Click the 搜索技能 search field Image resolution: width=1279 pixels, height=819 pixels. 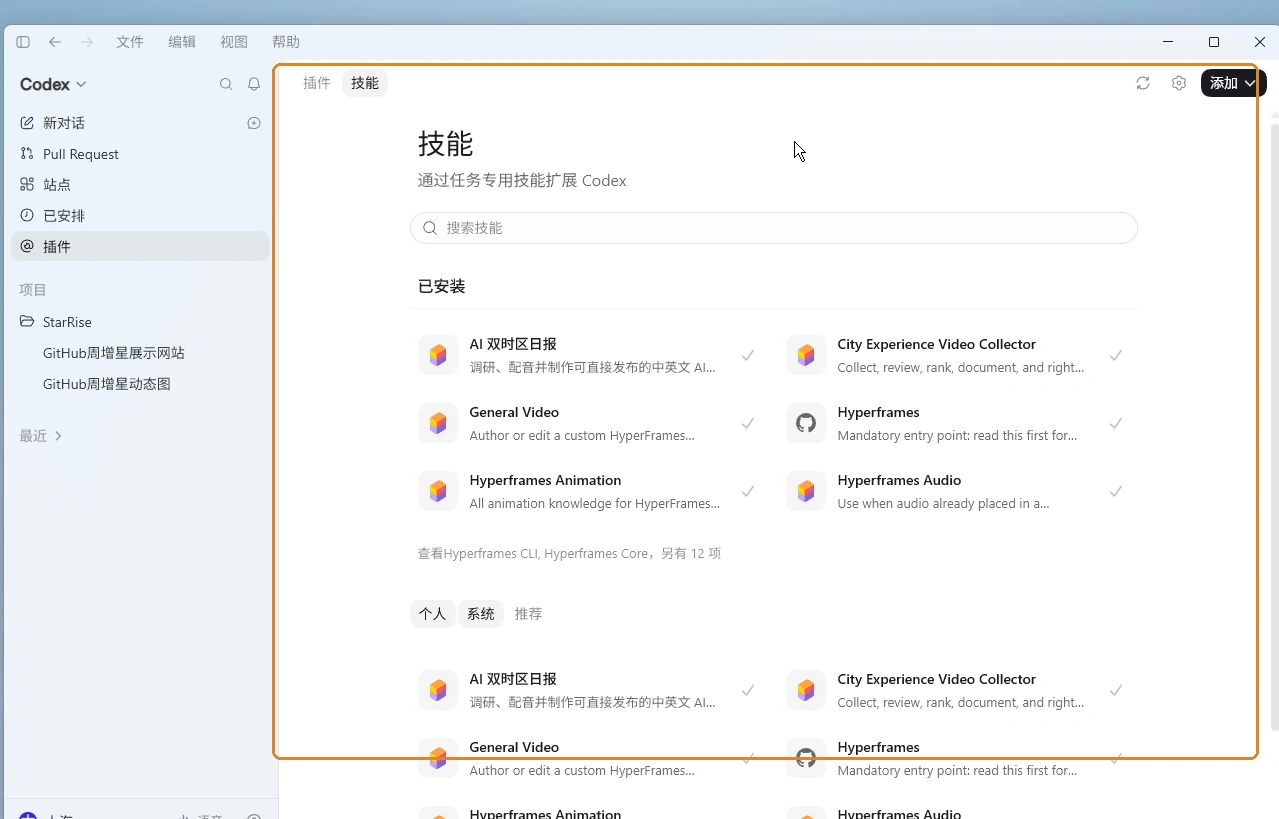[774, 228]
